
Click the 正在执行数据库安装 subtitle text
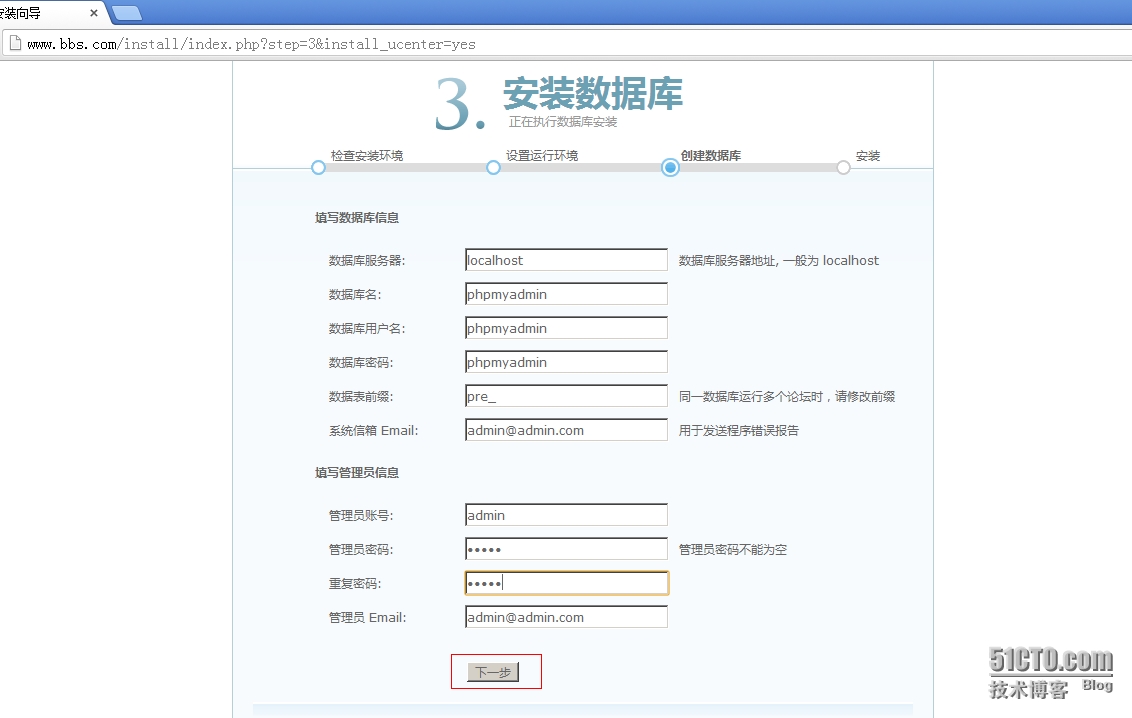click(x=563, y=122)
